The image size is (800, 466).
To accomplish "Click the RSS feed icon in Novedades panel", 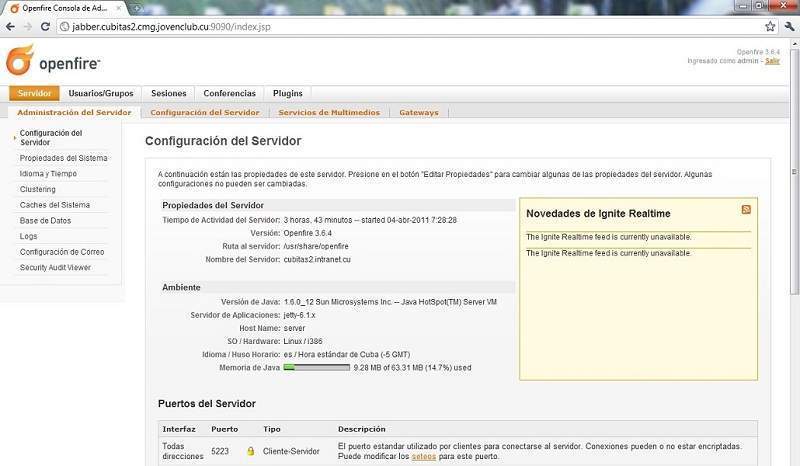I will (x=746, y=209).
